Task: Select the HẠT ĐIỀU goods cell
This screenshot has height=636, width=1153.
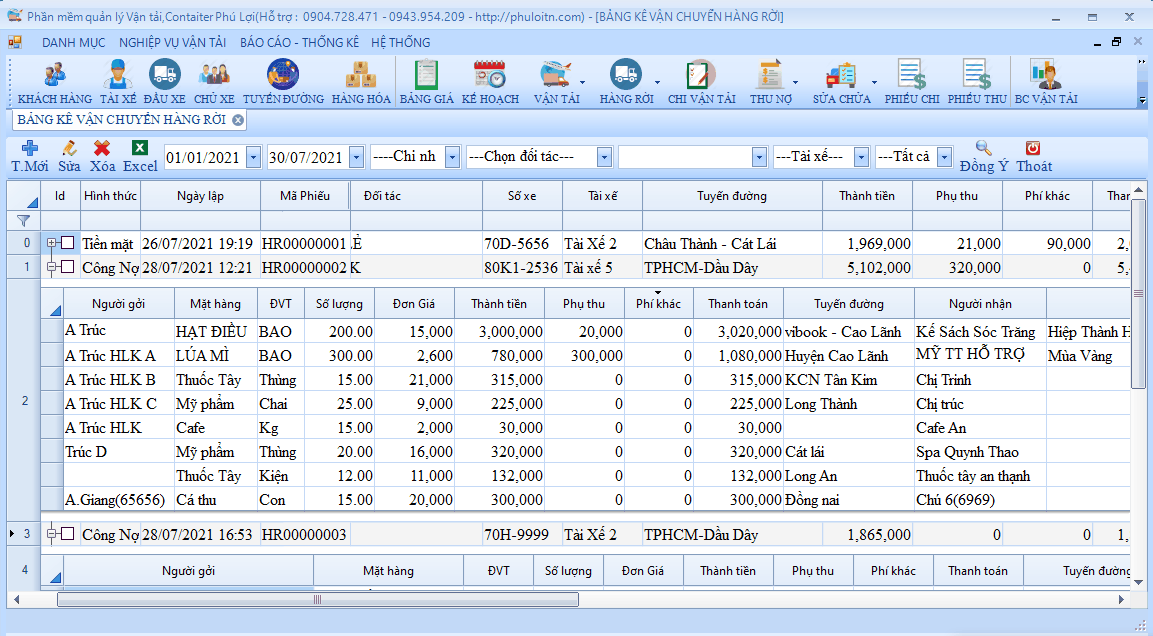Action: 215,332
